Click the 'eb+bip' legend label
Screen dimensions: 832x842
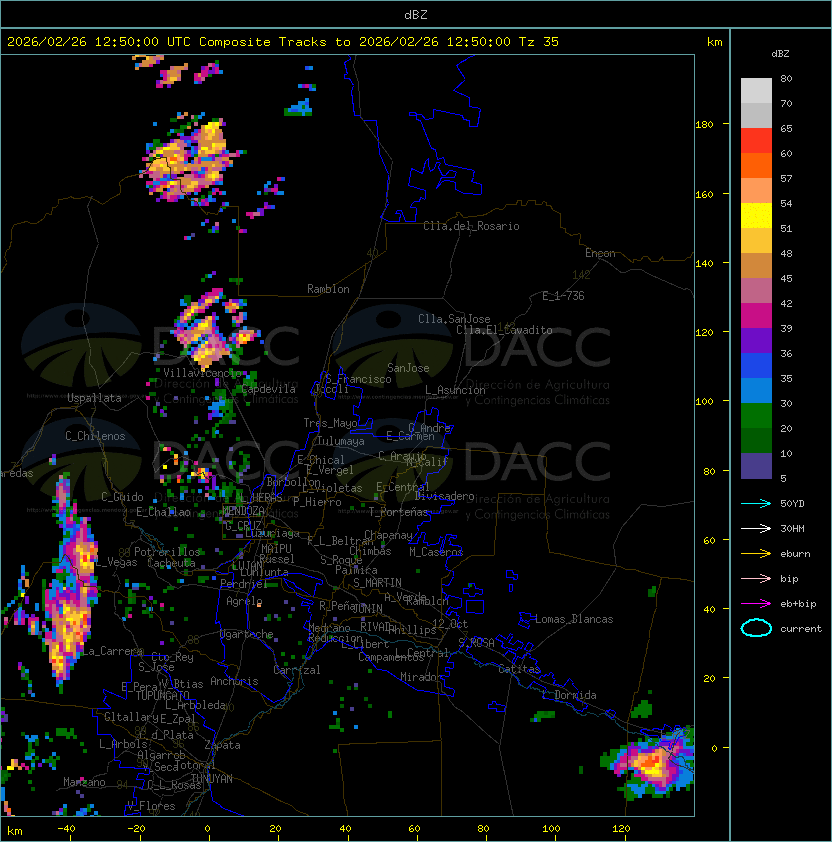point(798,604)
